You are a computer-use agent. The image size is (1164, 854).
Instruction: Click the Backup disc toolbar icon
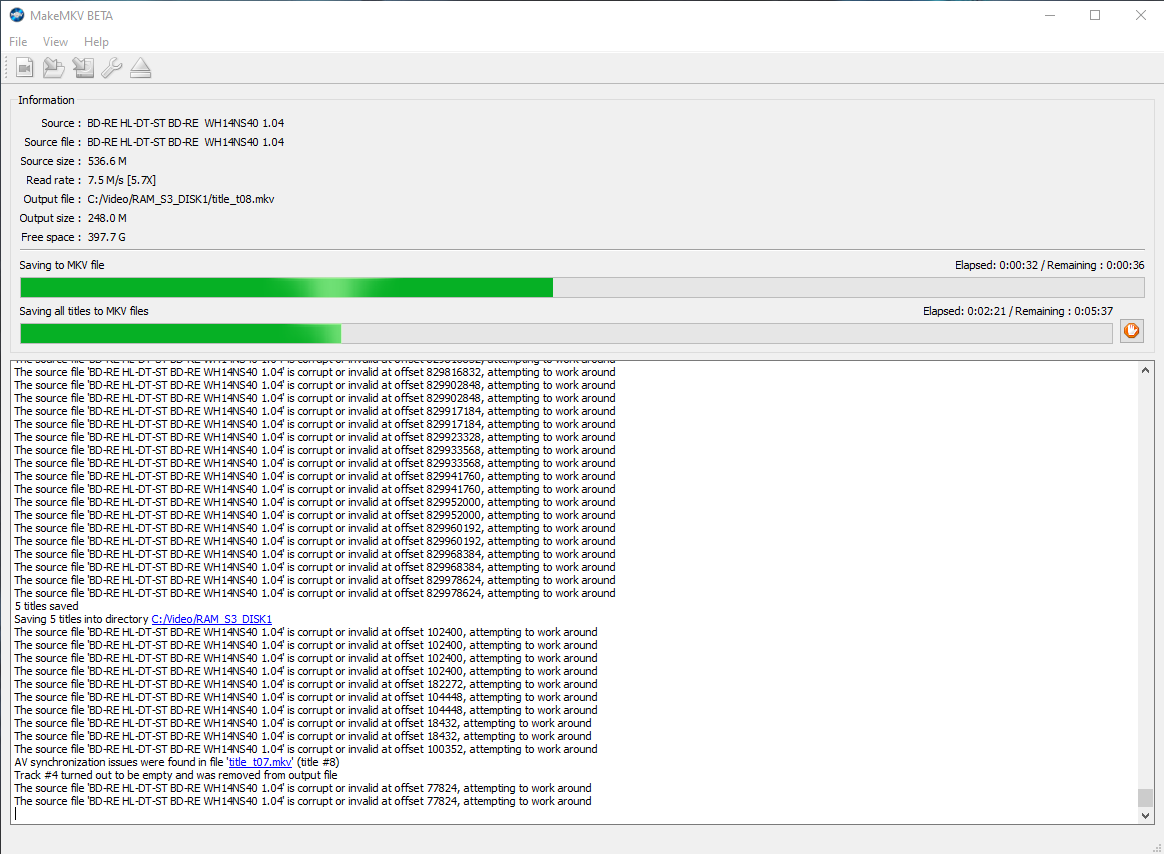point(83,68)
